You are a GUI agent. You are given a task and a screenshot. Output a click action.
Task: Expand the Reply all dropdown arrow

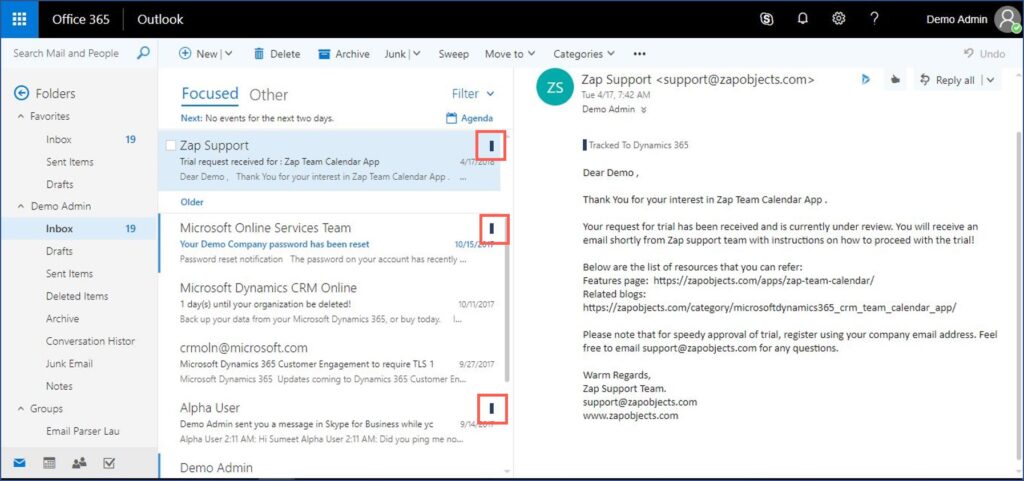pyautogui.click(x=990, y=80)
